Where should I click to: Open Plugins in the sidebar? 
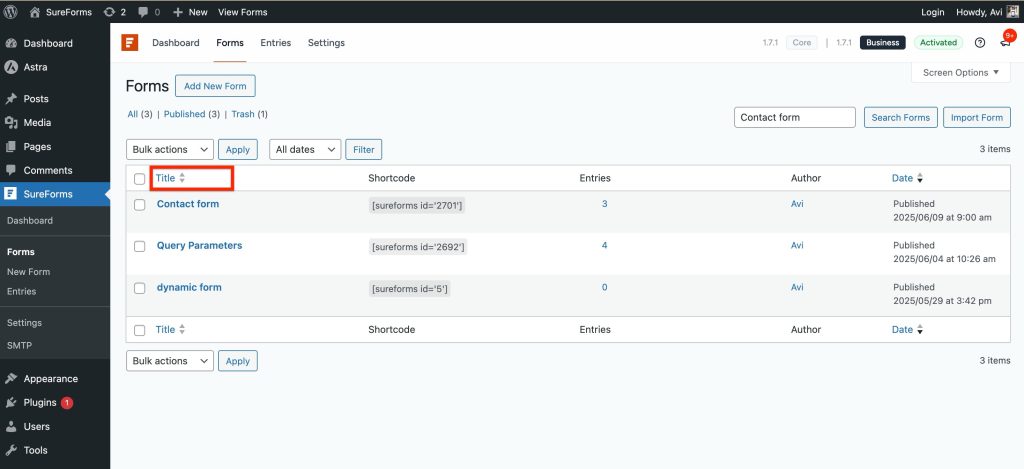[40, 403]
